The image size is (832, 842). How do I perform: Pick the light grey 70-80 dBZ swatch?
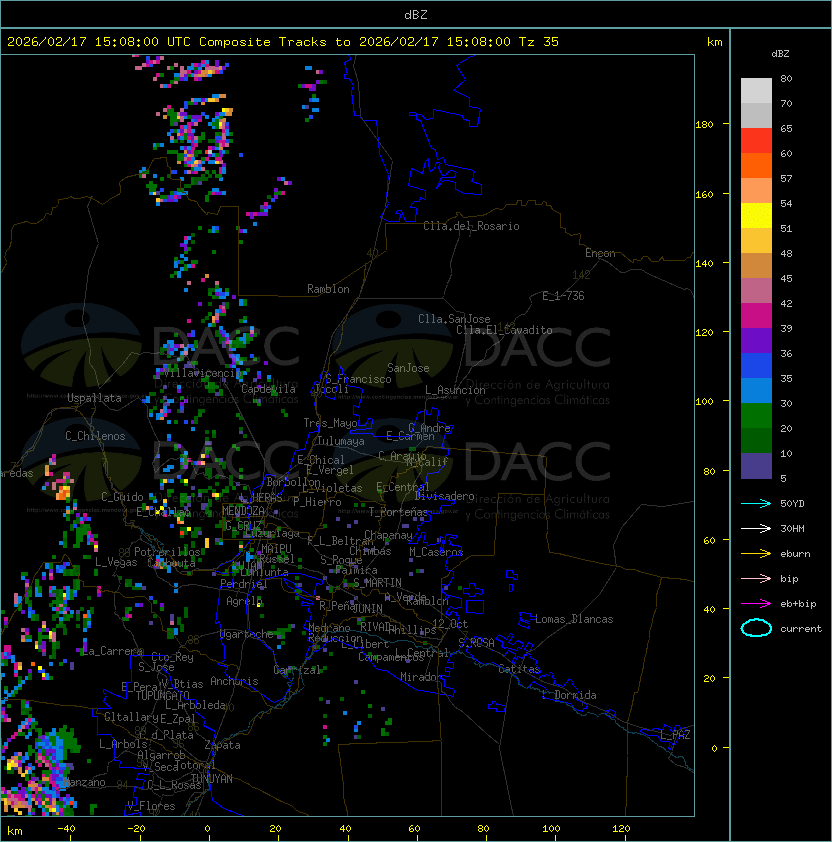(x=756, y=90)
